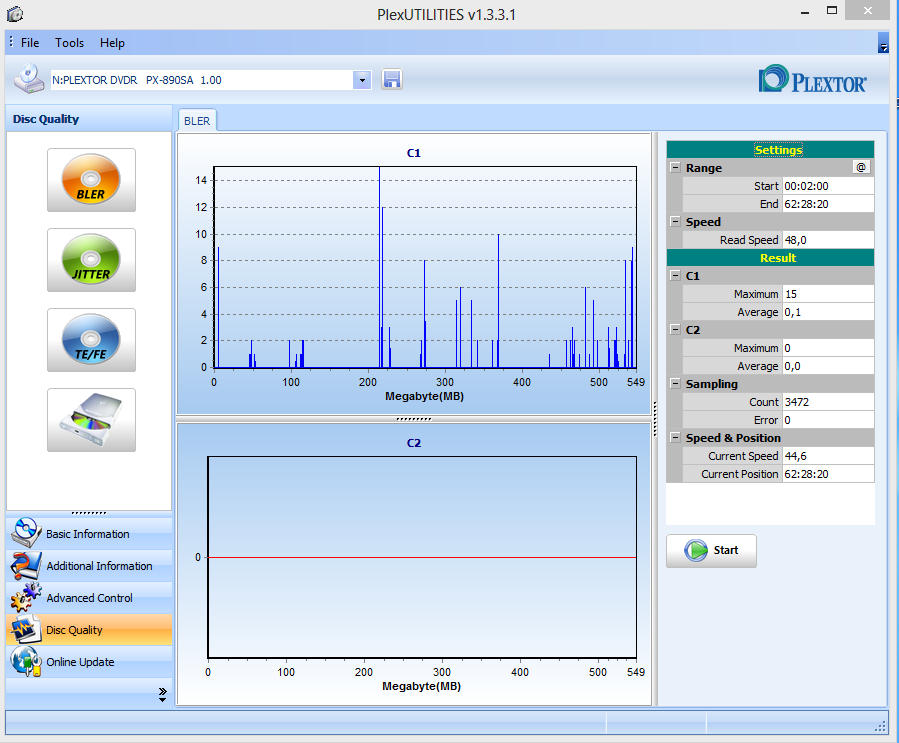Click the drive eject tray icon

91,420
